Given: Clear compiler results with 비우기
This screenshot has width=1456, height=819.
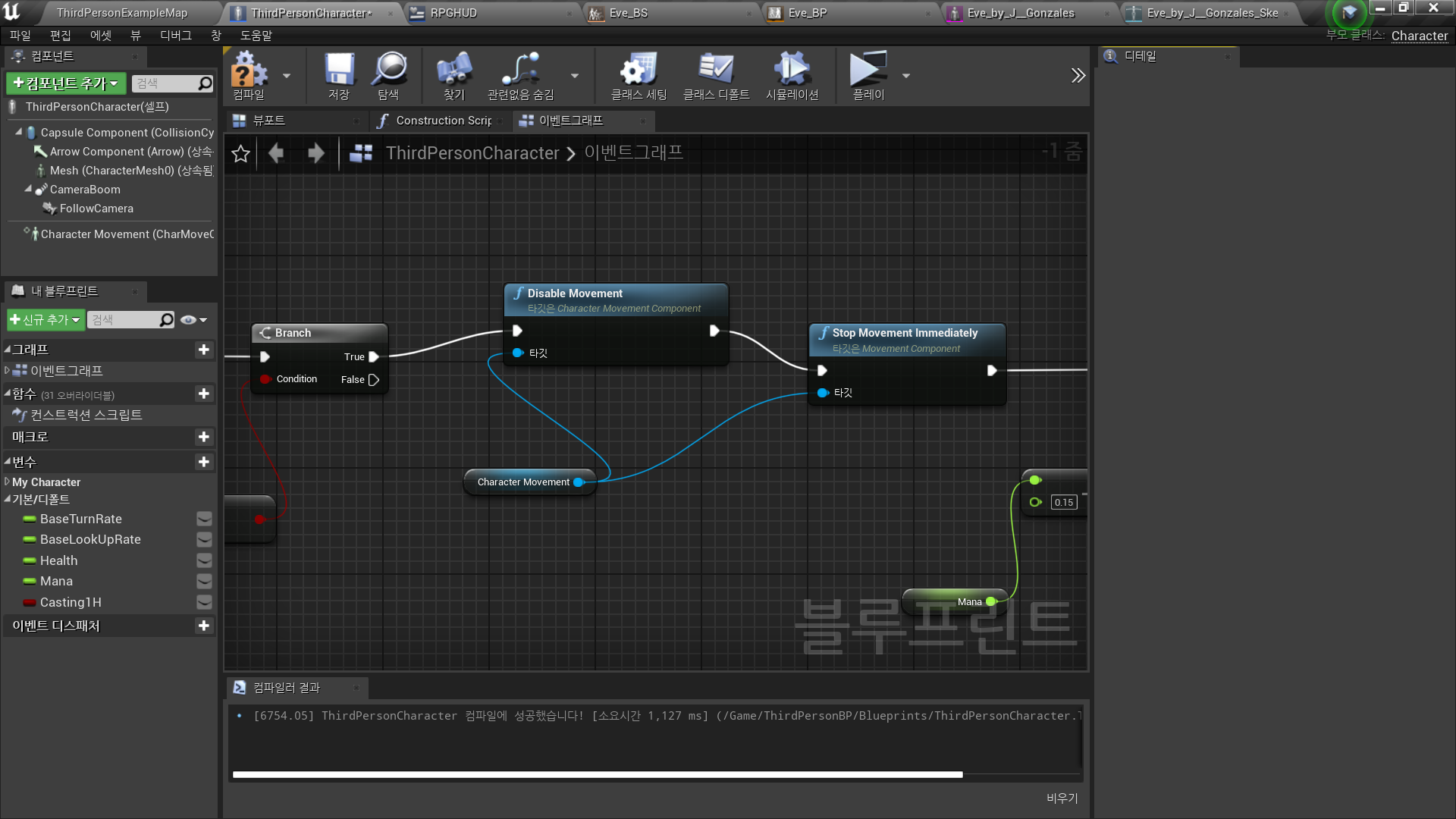Looking at the screenshot, I should tap(1061, 798).
